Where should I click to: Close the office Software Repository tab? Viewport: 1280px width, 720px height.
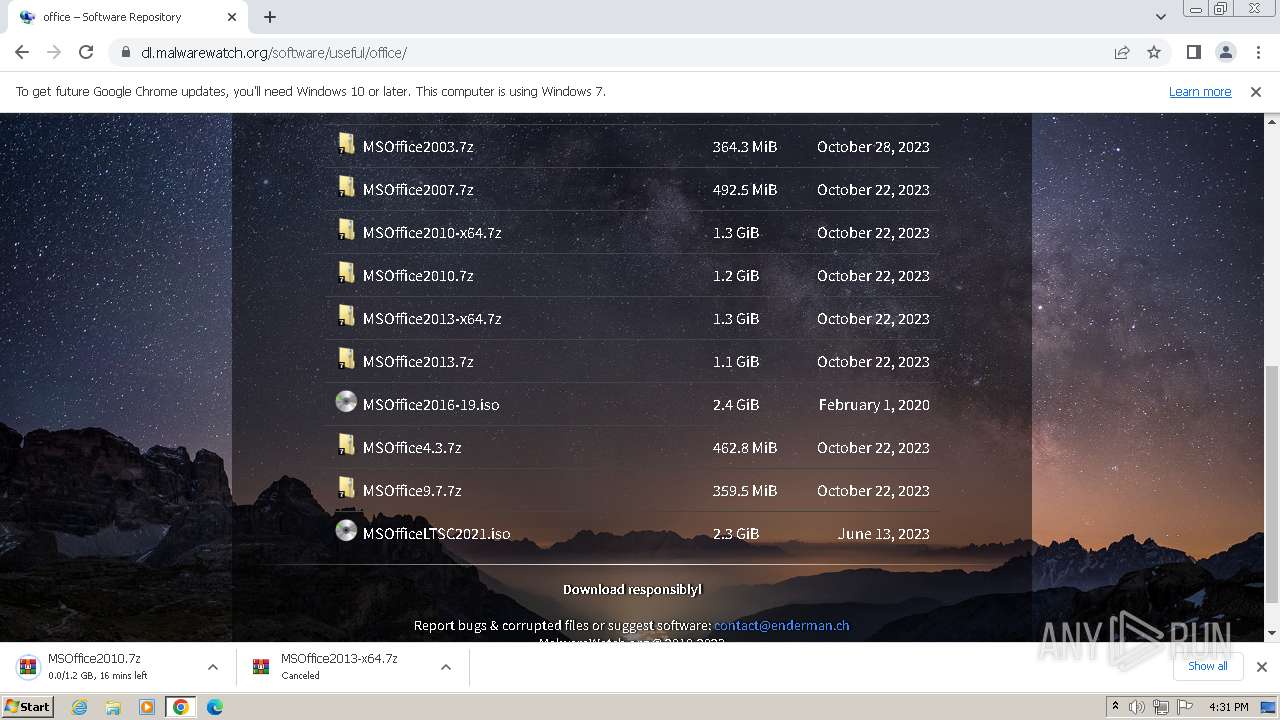click(x=232, y=17)
